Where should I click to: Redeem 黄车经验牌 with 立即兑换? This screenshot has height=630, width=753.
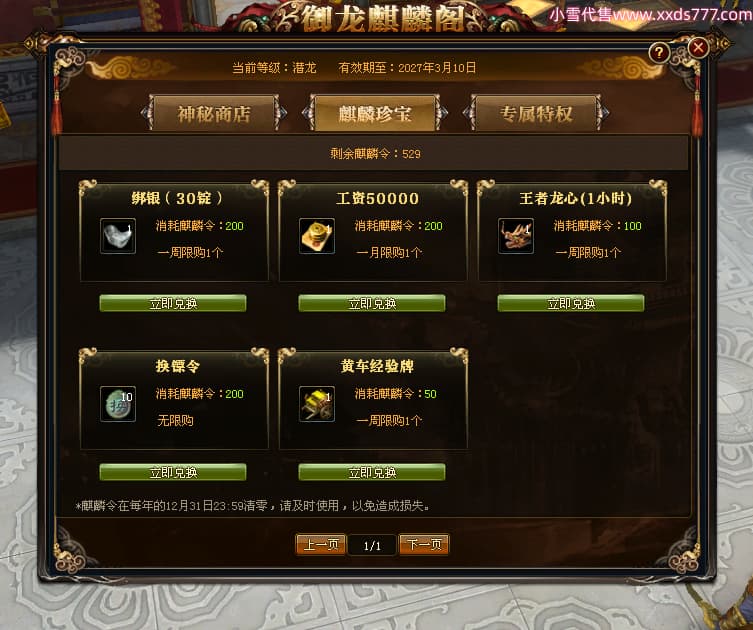(372, 472)
